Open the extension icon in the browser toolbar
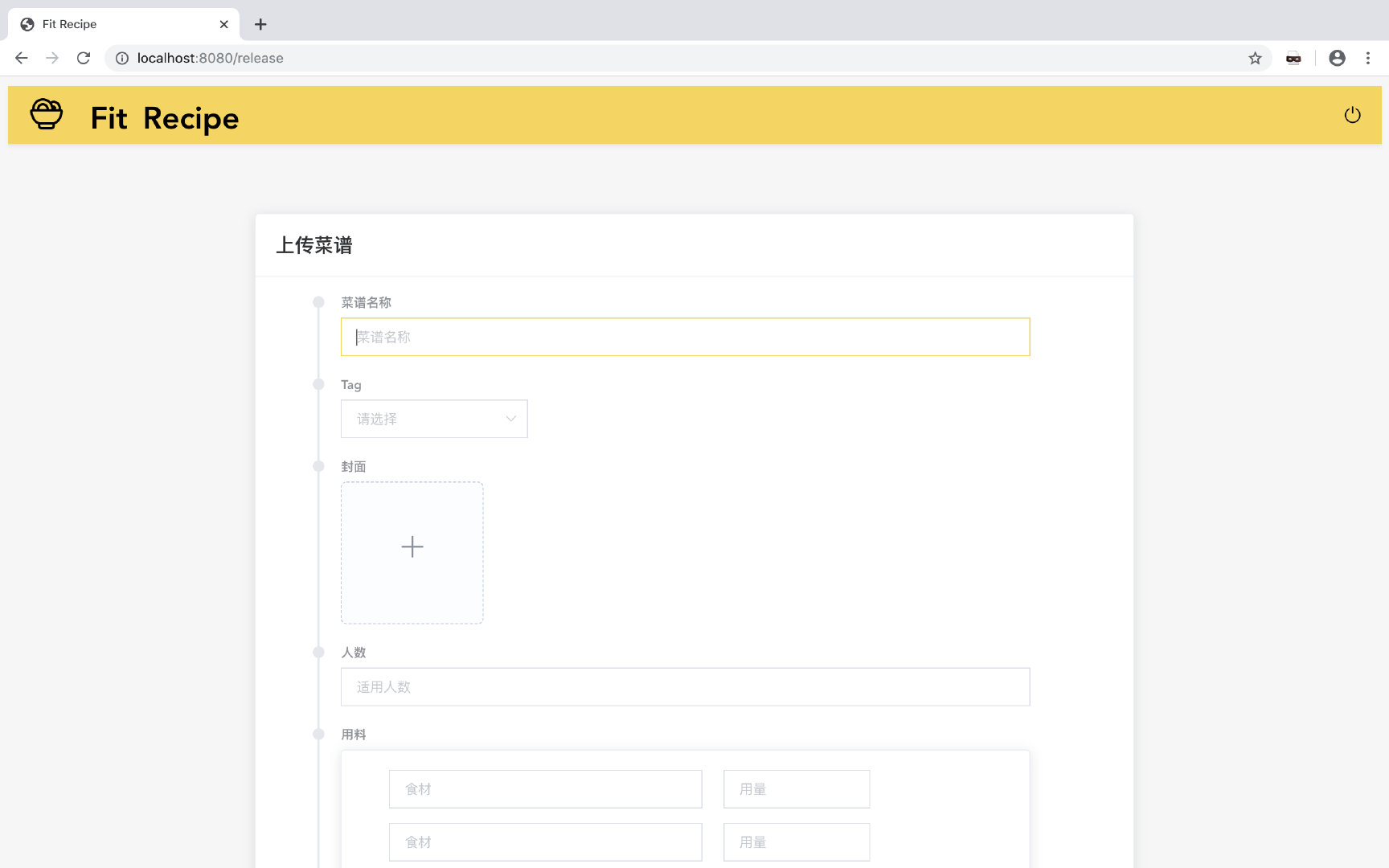Viewport: 1389px width, 868px height. point(1293,58)
